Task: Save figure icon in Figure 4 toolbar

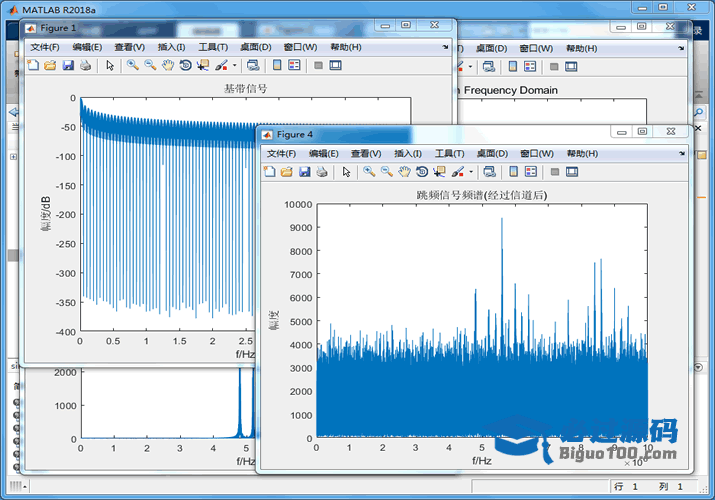Action: tap(305, 172)
